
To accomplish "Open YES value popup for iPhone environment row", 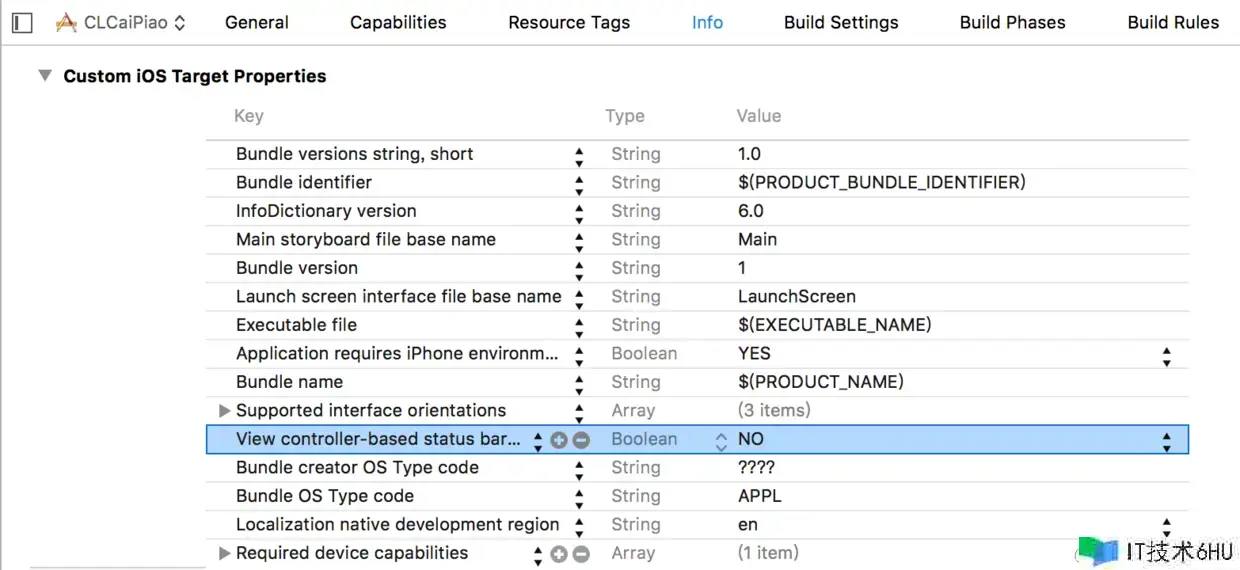I will tap(1166, 355).
